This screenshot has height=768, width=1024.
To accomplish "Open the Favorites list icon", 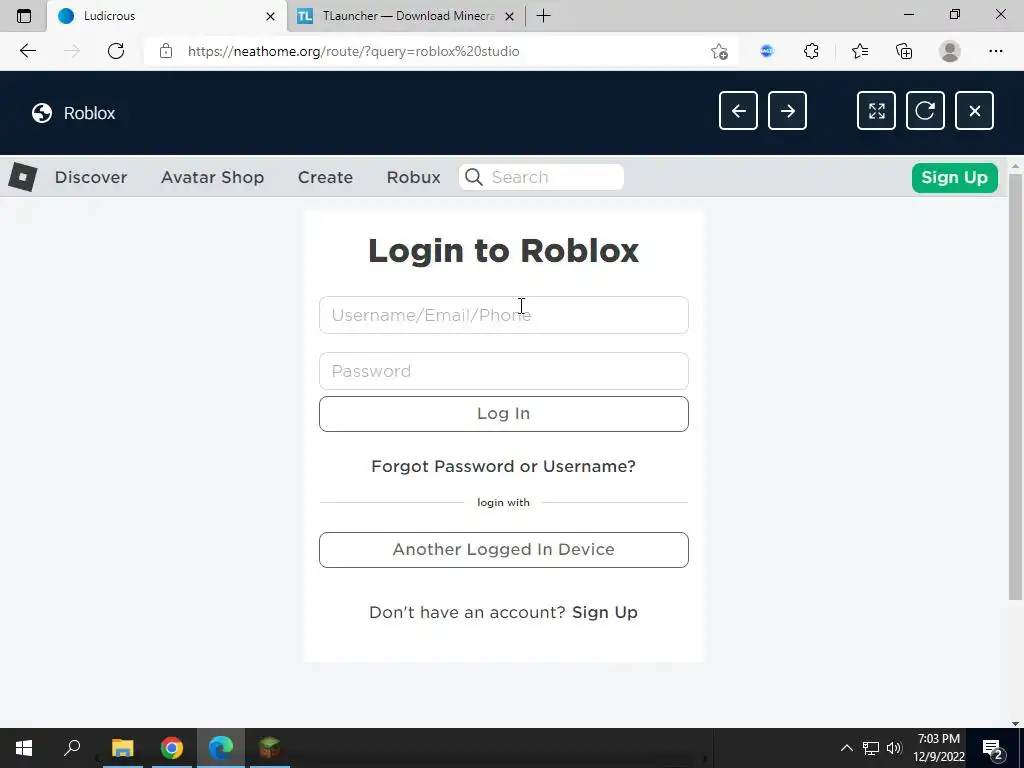I will (x=860, y=51).
